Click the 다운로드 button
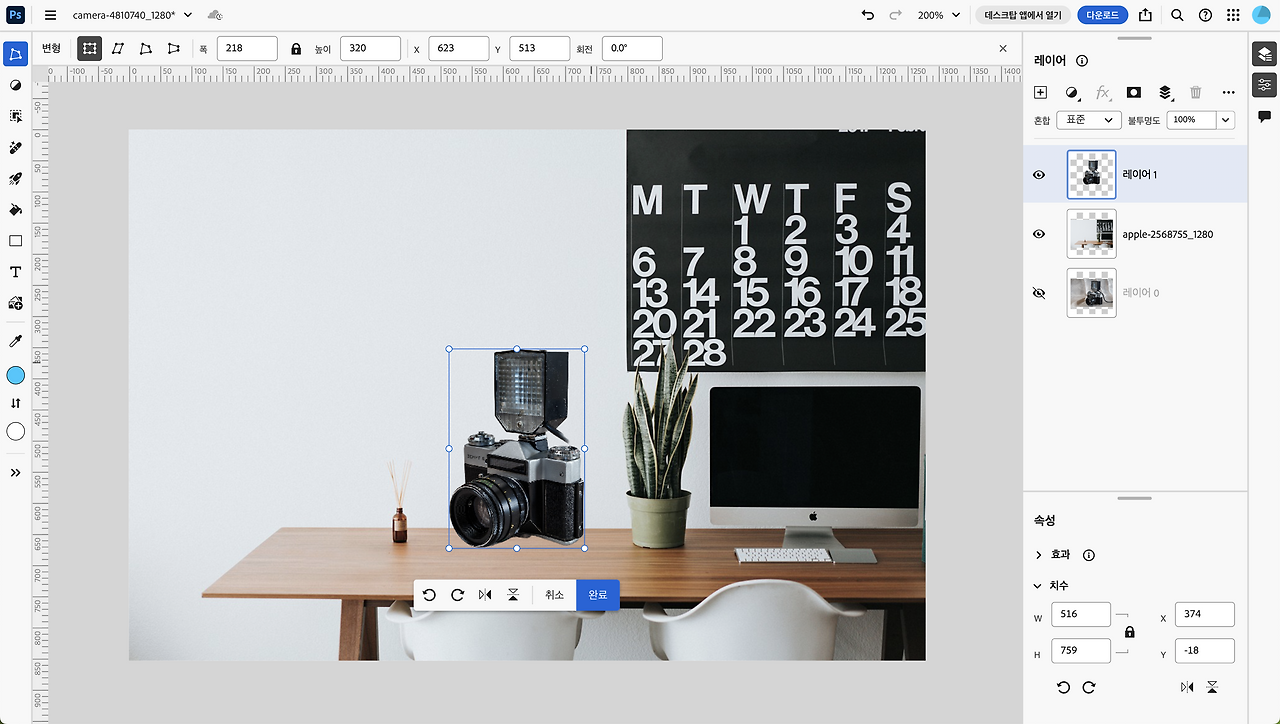 coord(1103,15)
